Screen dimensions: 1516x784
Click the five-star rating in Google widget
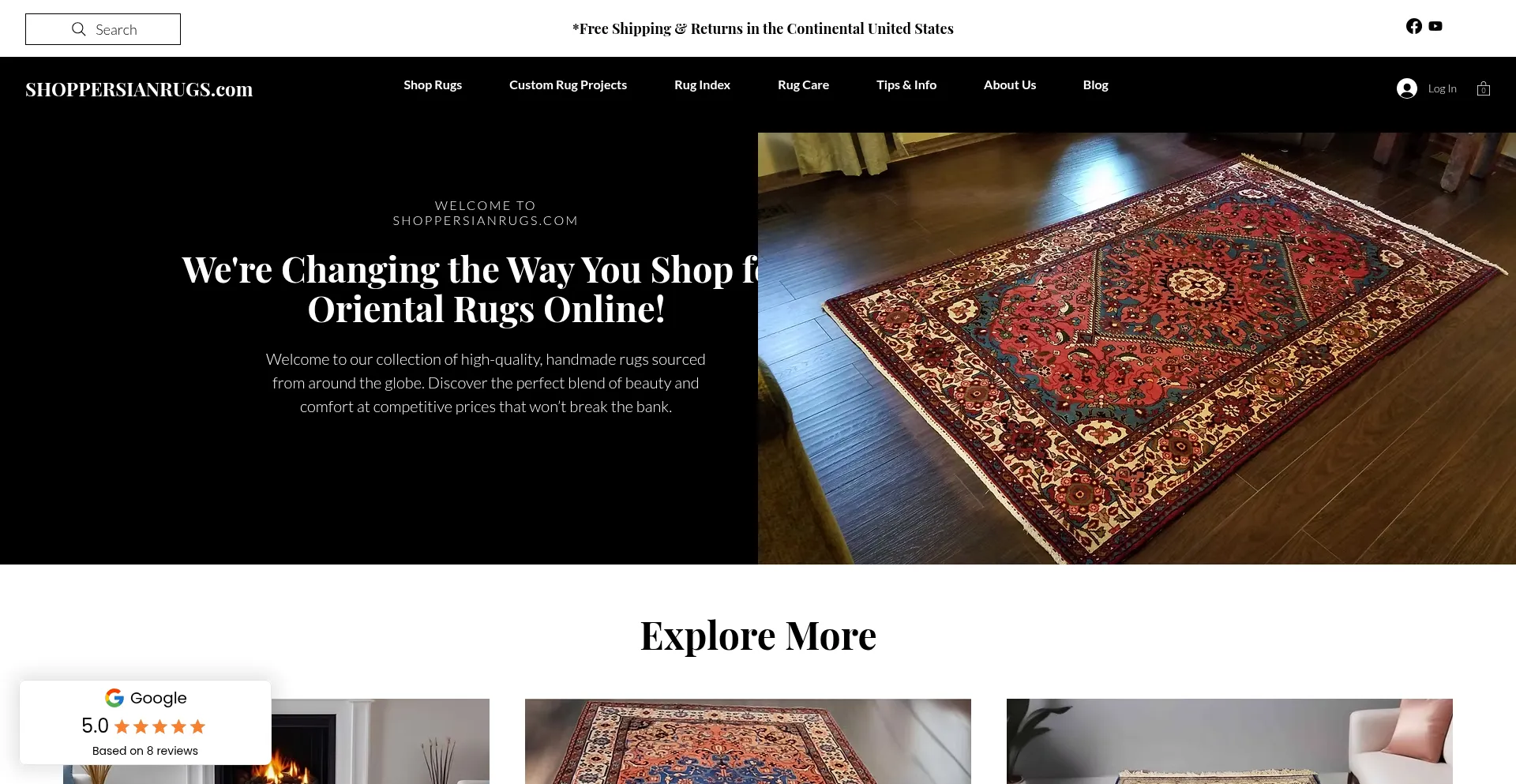[159, 726]
